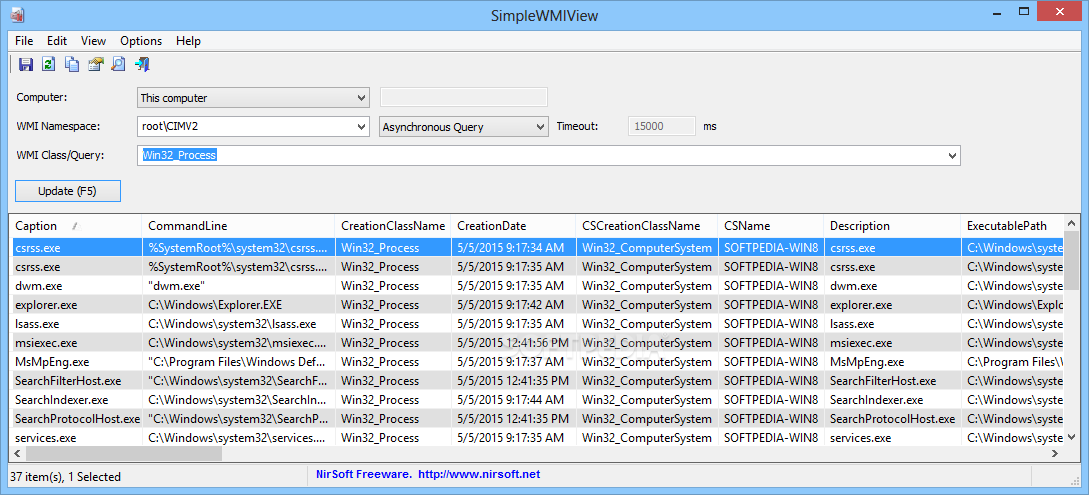Select the SearchFilterHost.exe row caption
1089x495 pixels.
point(67,381)
